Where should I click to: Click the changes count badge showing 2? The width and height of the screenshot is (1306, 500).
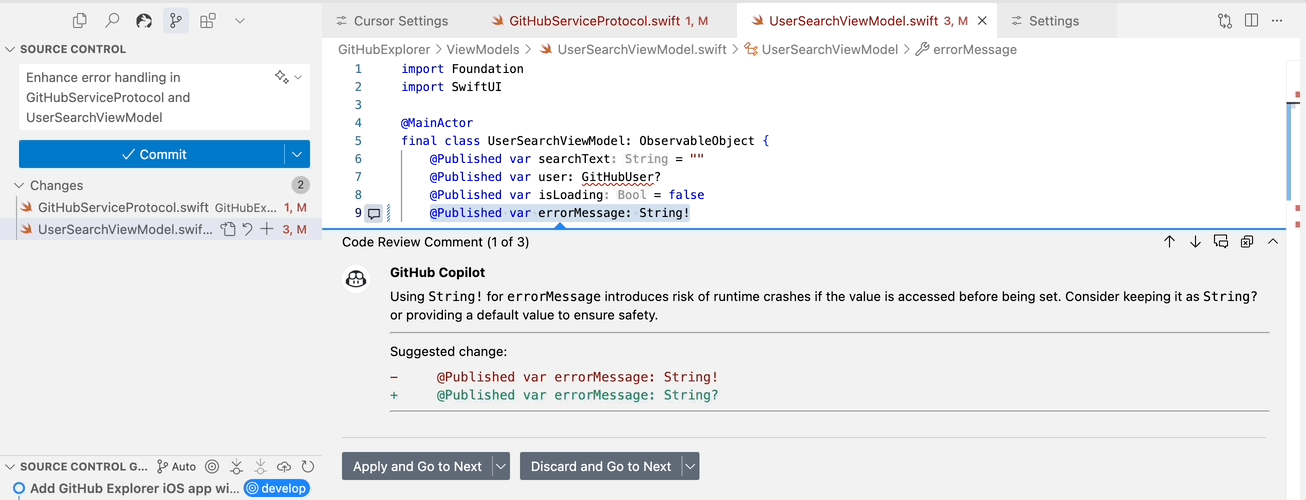click(300, 185)
